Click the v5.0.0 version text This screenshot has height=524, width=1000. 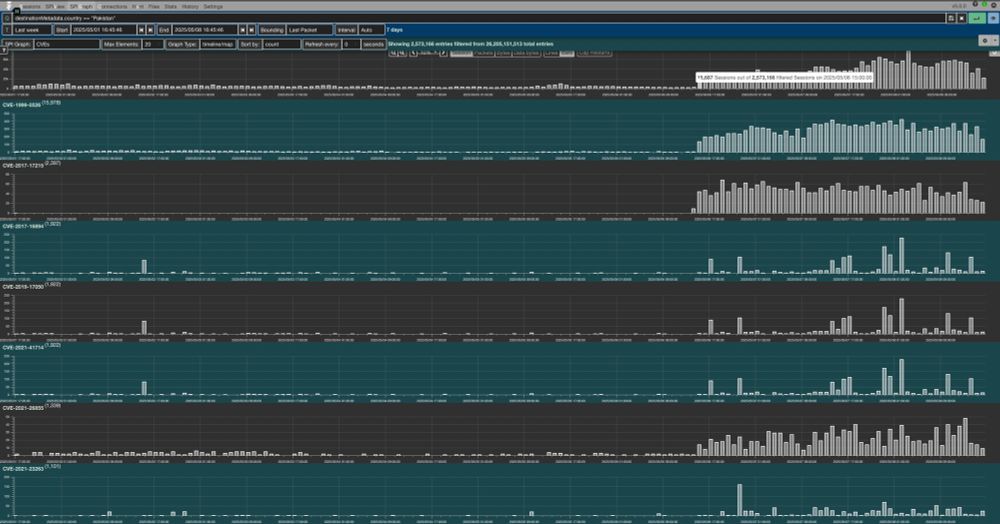[960, 6]
